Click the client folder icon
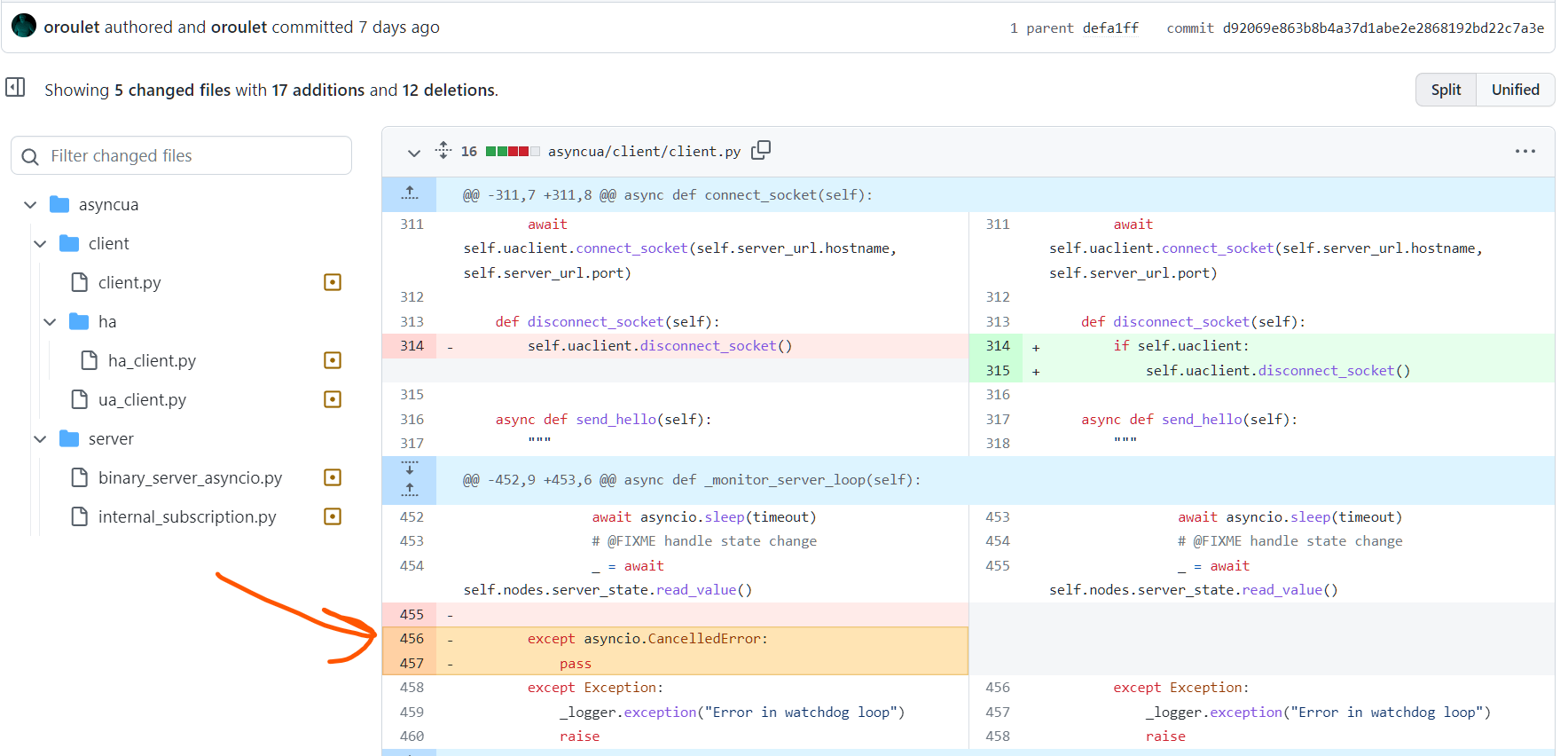Viewport: 1568px width, 756px height. click(x=69, y=243)
